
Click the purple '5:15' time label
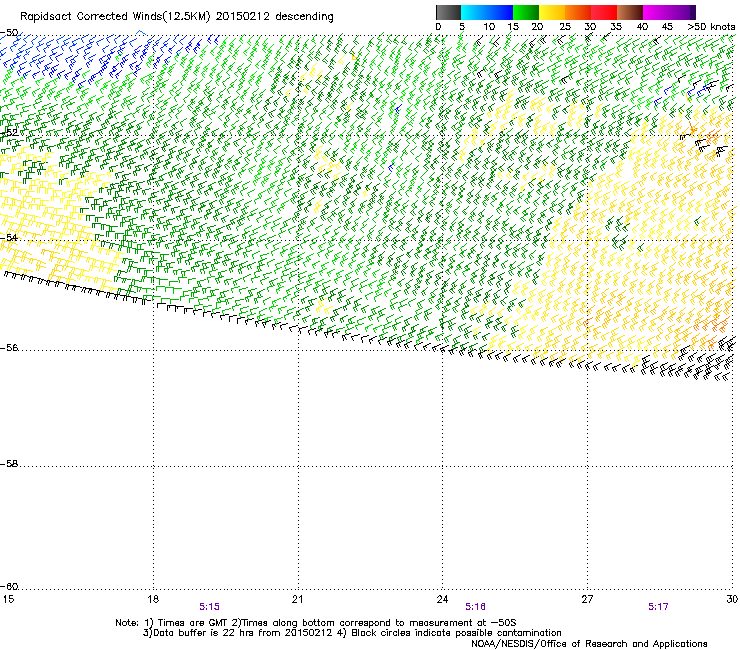tap(210, 607)
